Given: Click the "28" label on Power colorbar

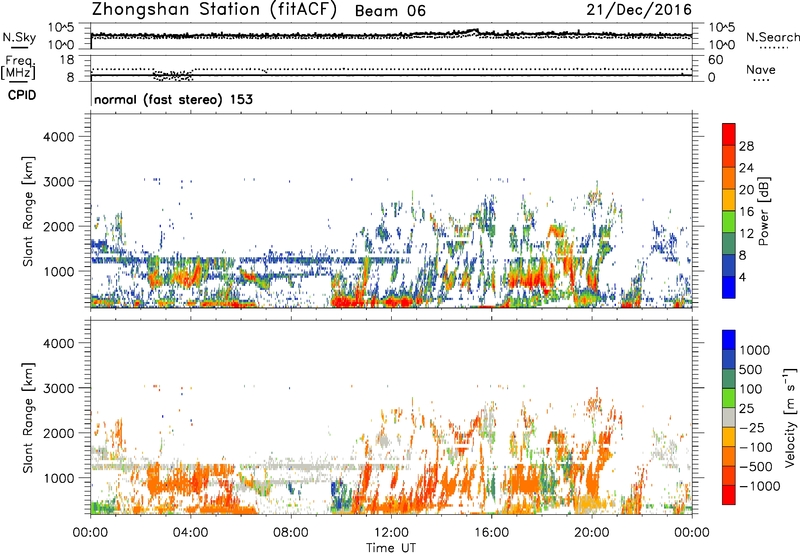Looking at the screenshot, I should [x=746, y=146].
